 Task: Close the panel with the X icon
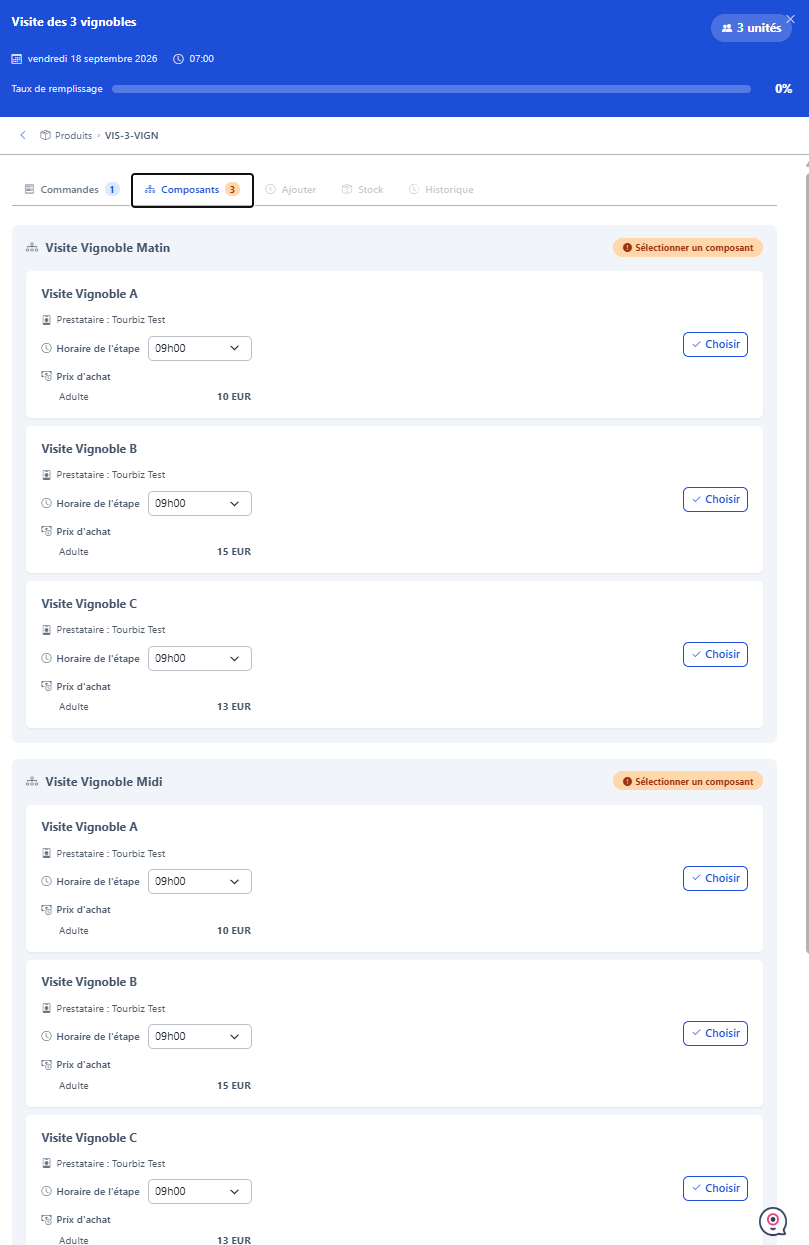[790, 19]
